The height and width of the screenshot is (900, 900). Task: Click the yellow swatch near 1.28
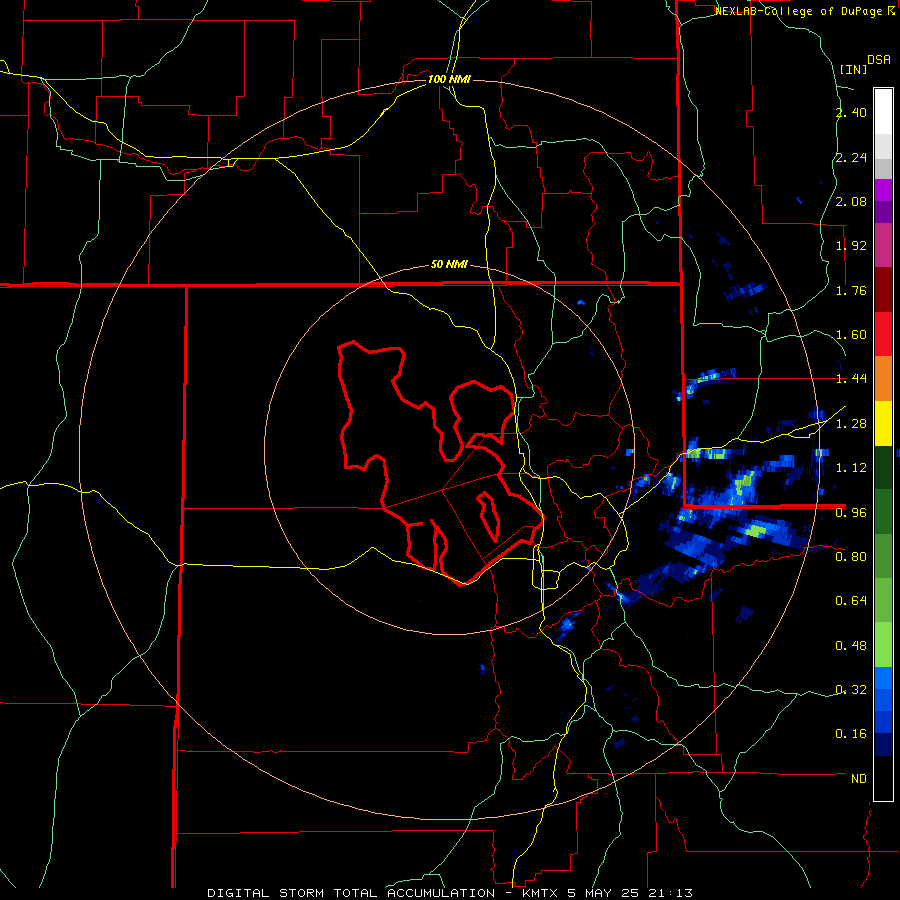coord(883,424)
